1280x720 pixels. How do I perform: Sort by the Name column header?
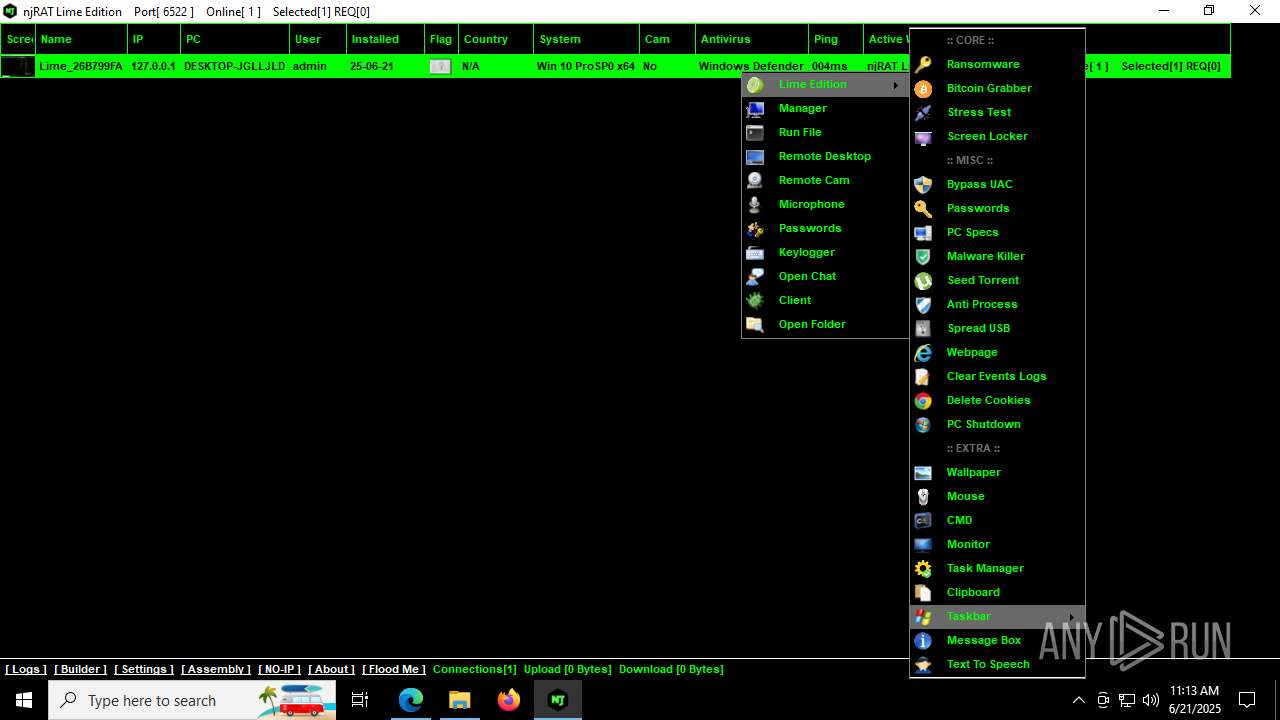click(82, 39)
